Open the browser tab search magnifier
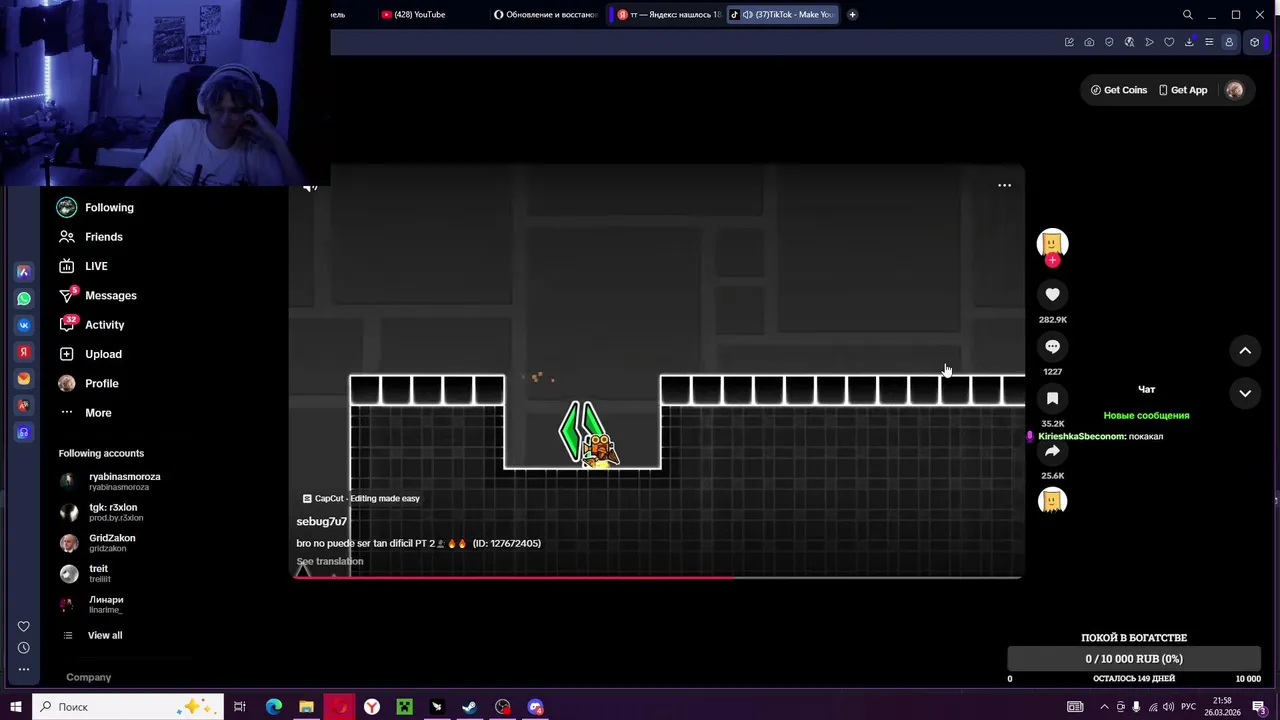Screen dimensions: 1280x720 [1187, 14]
